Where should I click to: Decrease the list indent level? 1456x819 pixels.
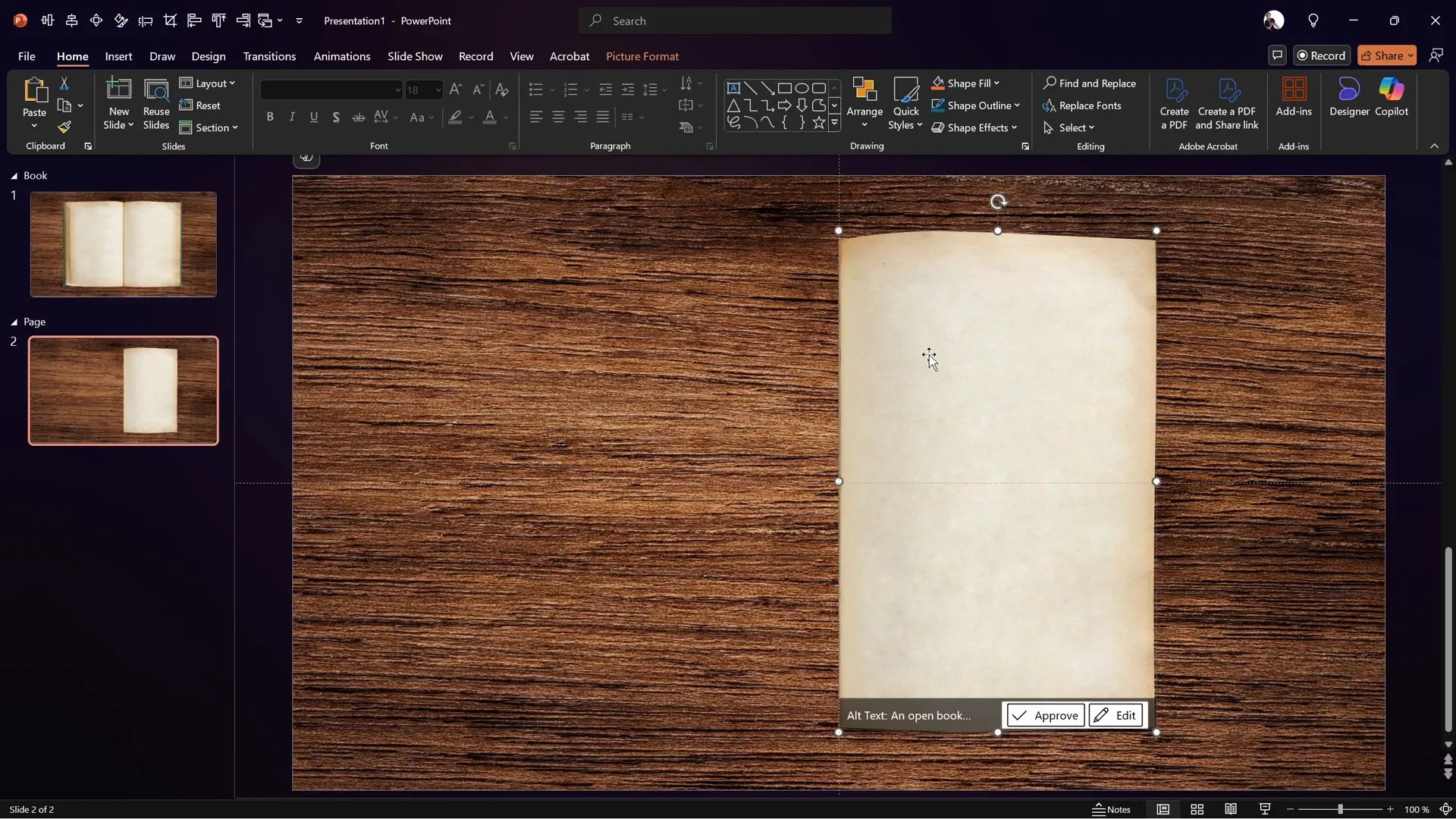605,89
